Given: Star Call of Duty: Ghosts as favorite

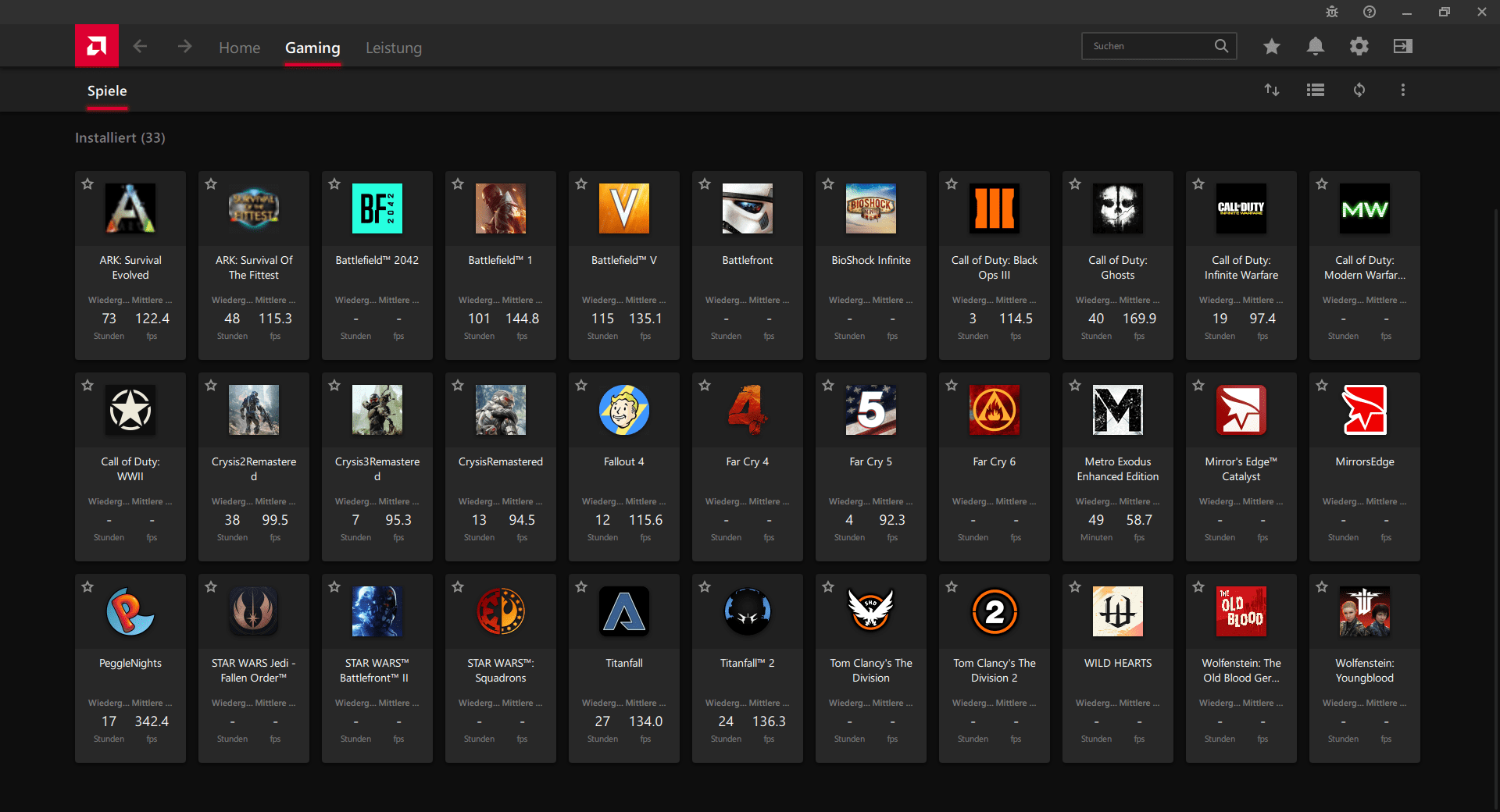Looking at the screenshot, I should 1075,184.
